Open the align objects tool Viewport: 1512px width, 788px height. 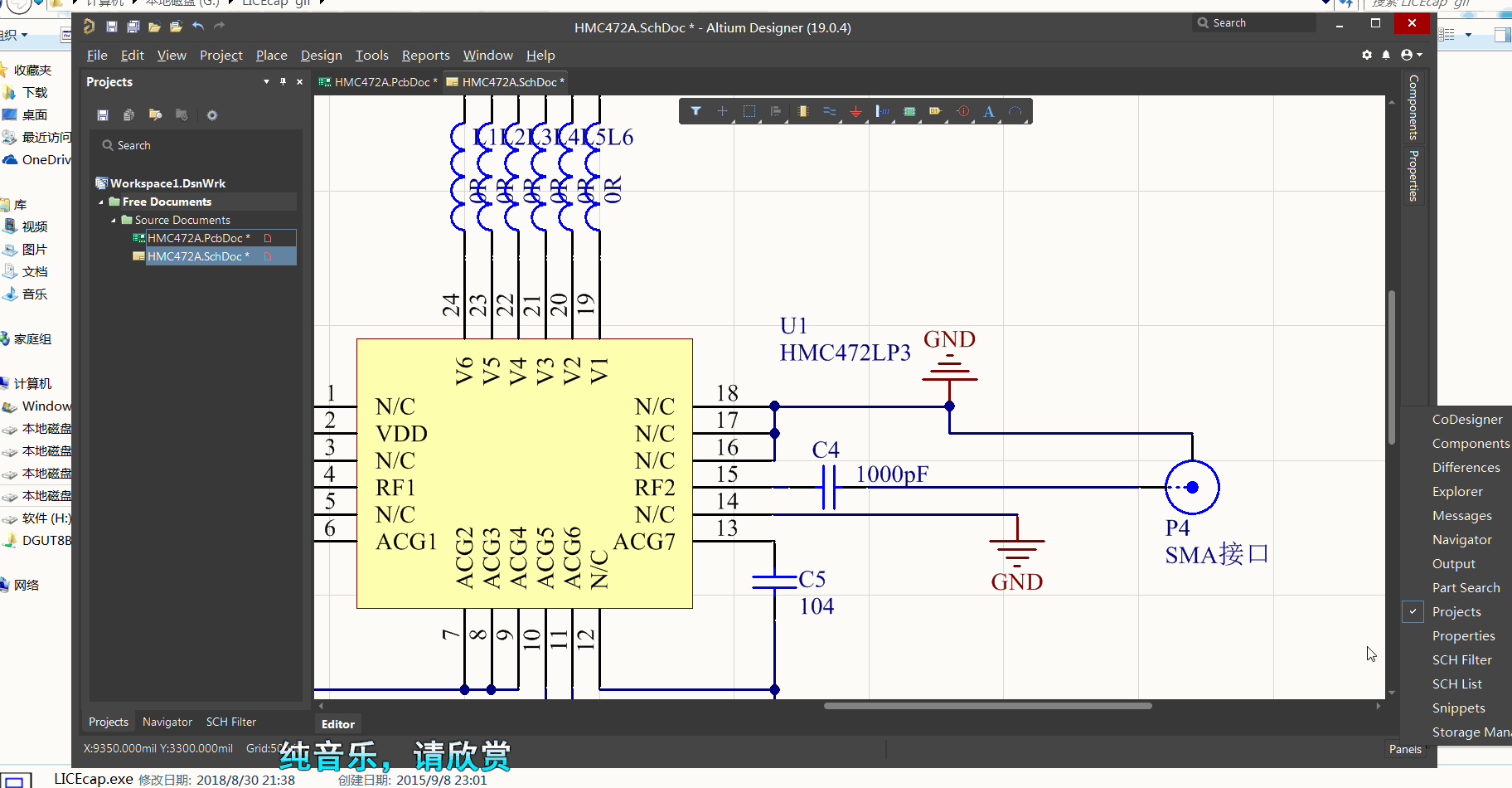tap(776, 111)
